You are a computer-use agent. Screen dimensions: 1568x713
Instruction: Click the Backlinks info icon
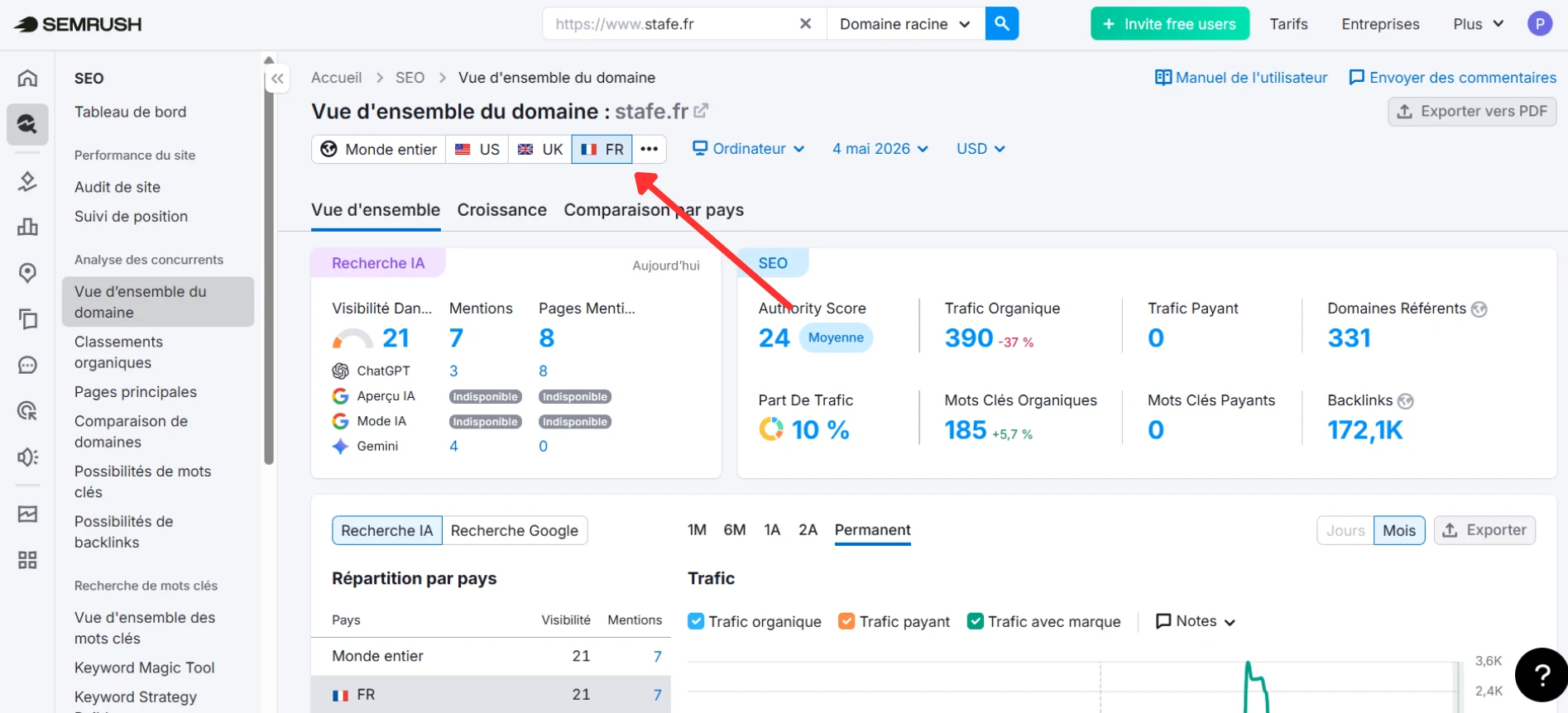click(x=1406, y=401)
